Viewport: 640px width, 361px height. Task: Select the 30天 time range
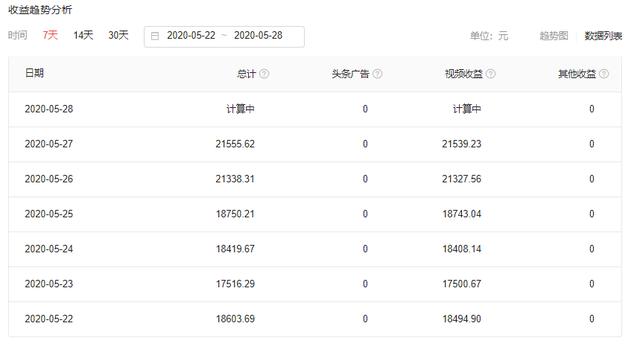pyautogui.click(x=118, y=35)
